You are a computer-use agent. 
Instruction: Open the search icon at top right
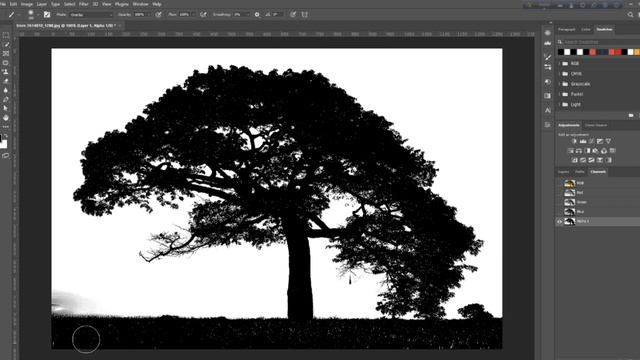[631, 15]
